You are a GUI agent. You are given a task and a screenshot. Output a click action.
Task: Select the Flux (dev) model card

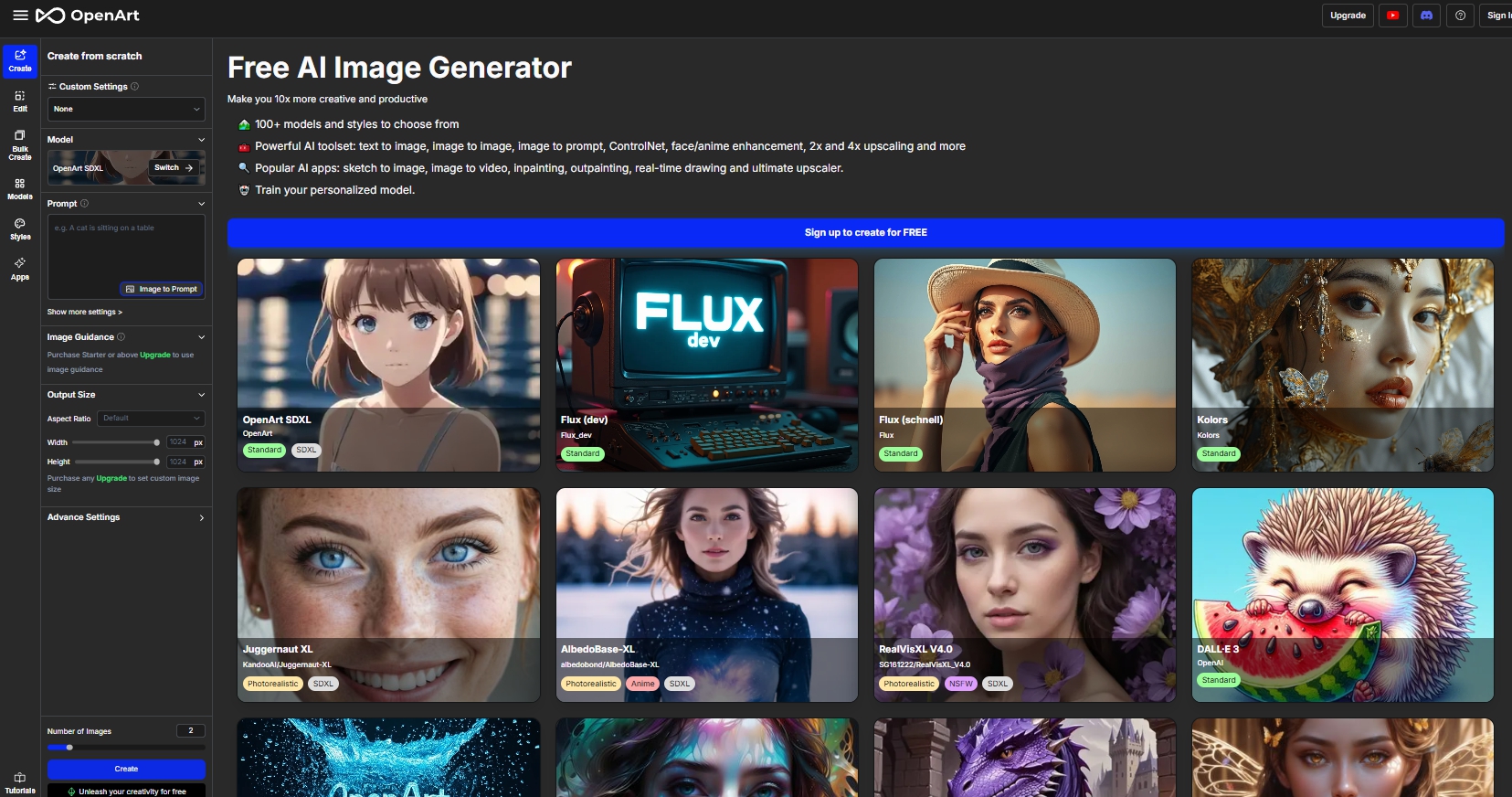[706, 365]
